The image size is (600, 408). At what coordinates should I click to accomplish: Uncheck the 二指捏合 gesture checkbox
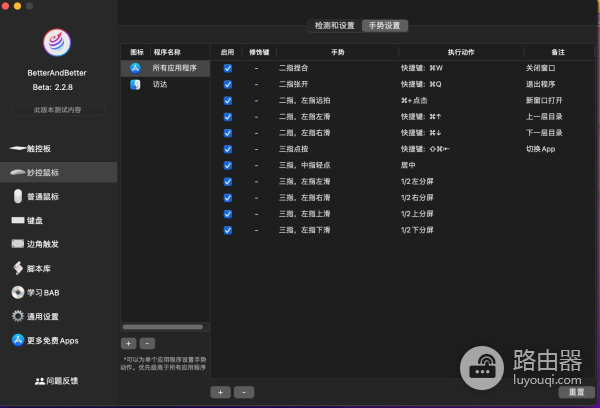228,68
